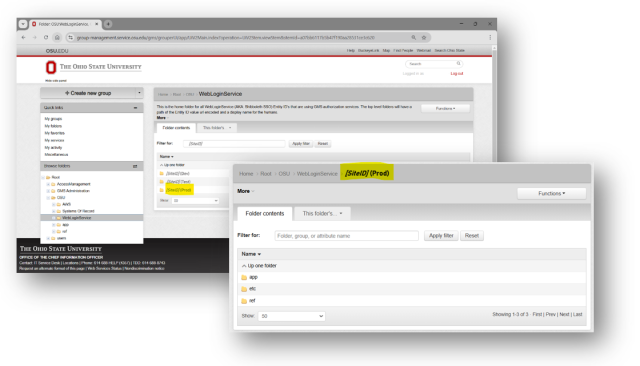This screenshot has height=366, width=640.
Task: Open This folder's dropdown tab in front panel
Action: (322, 213)
